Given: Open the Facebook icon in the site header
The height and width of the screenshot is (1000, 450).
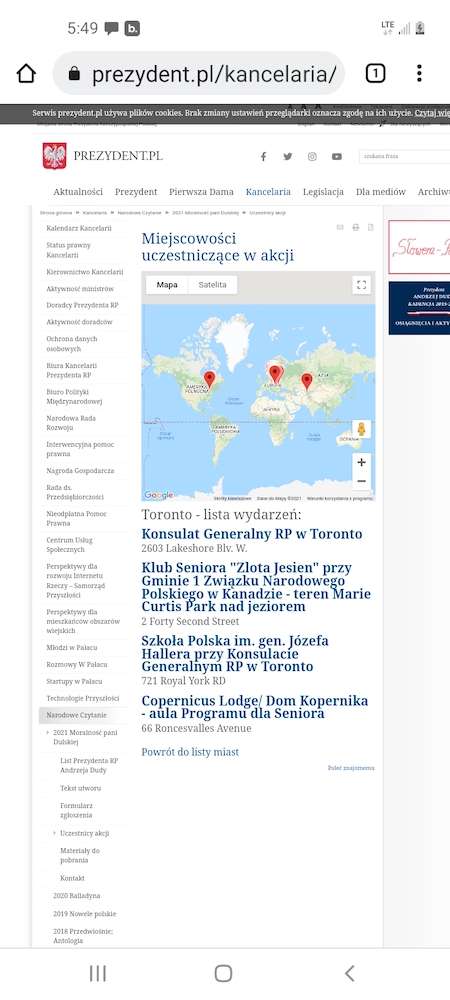Looking at the screenshot, I should (x=263, y=156).
